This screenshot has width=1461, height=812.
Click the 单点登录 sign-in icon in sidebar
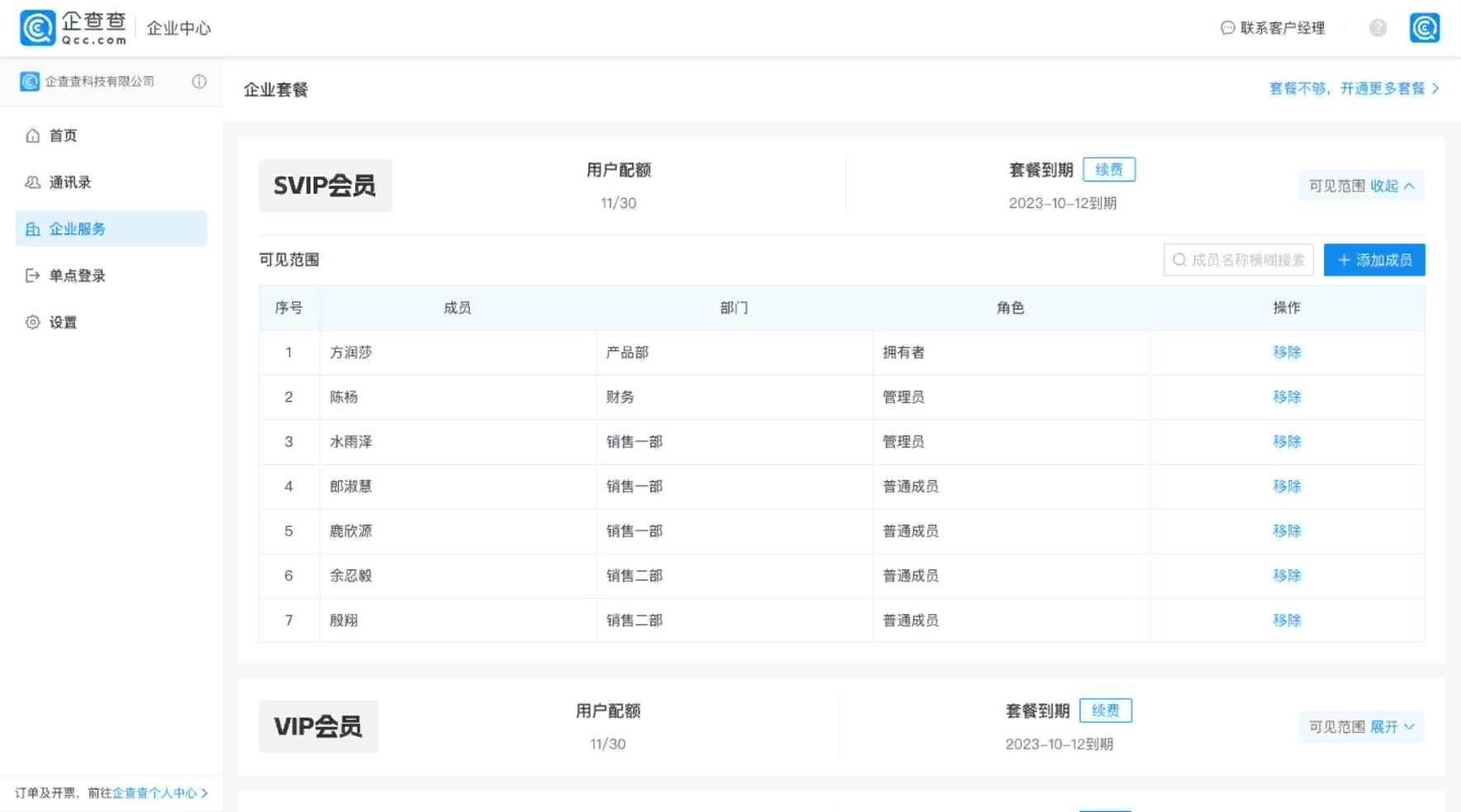[x=33, y=276]
